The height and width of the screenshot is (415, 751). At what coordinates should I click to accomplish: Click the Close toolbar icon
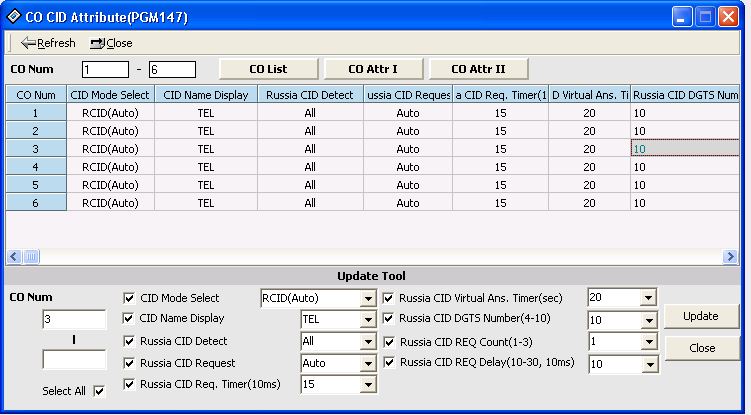[98, 43]
